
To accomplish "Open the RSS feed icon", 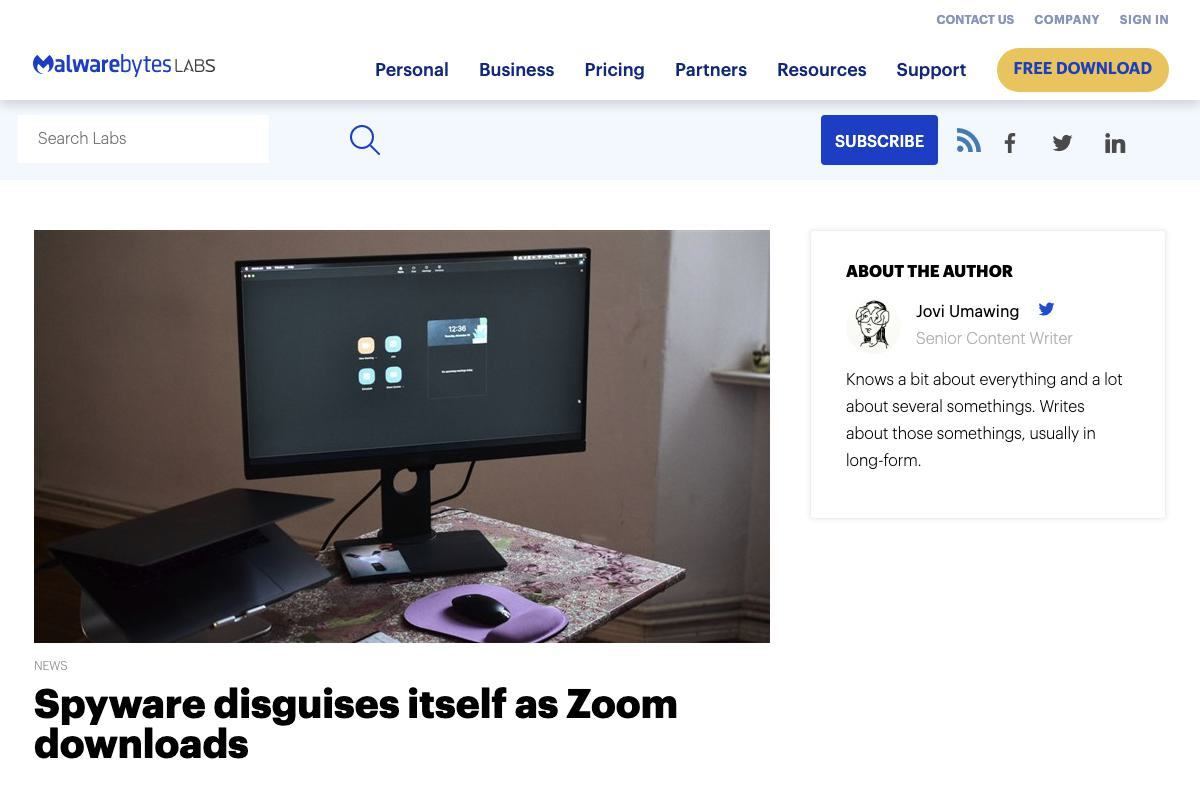I will click(968, 140).
